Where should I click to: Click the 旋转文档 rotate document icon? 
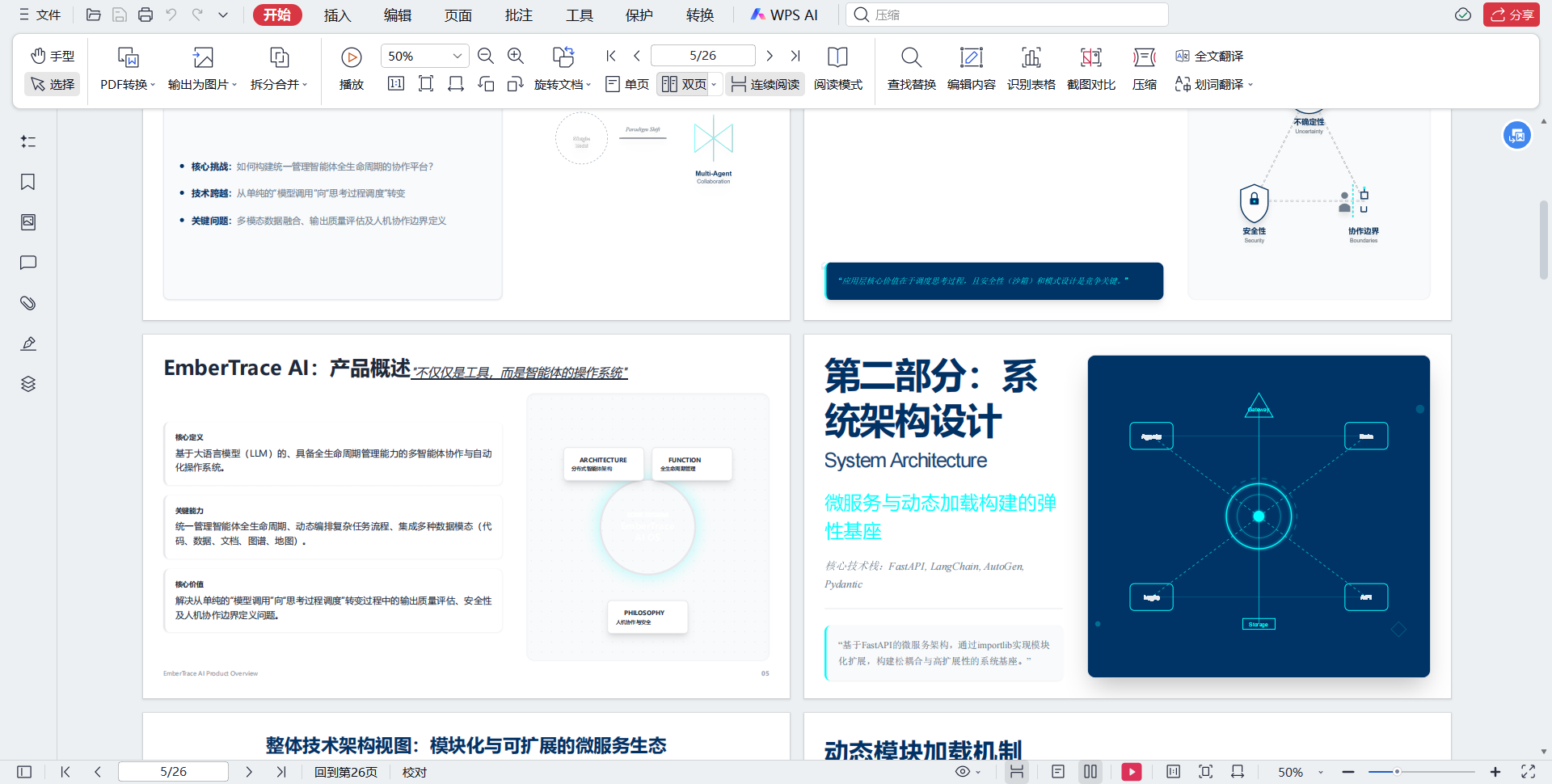click(563, 57)
